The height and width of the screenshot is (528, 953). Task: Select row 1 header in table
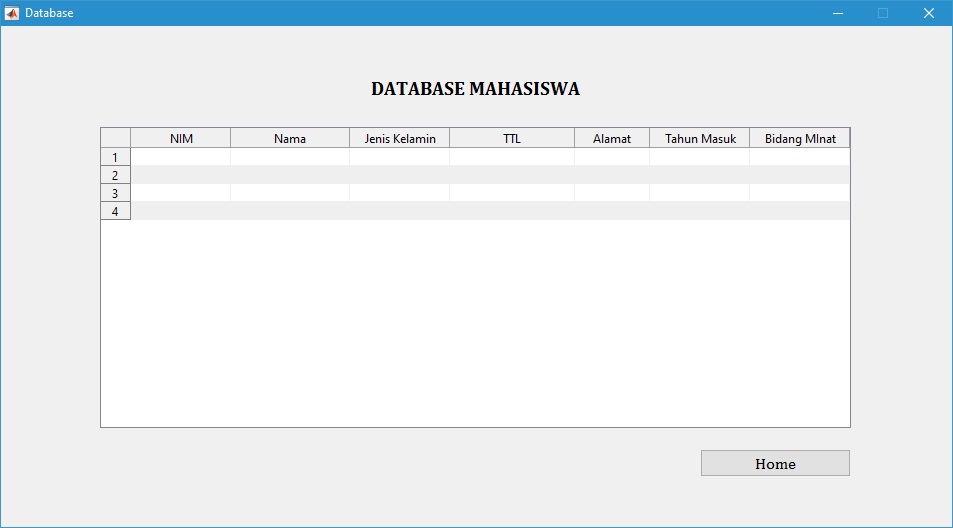pos(116,157)
